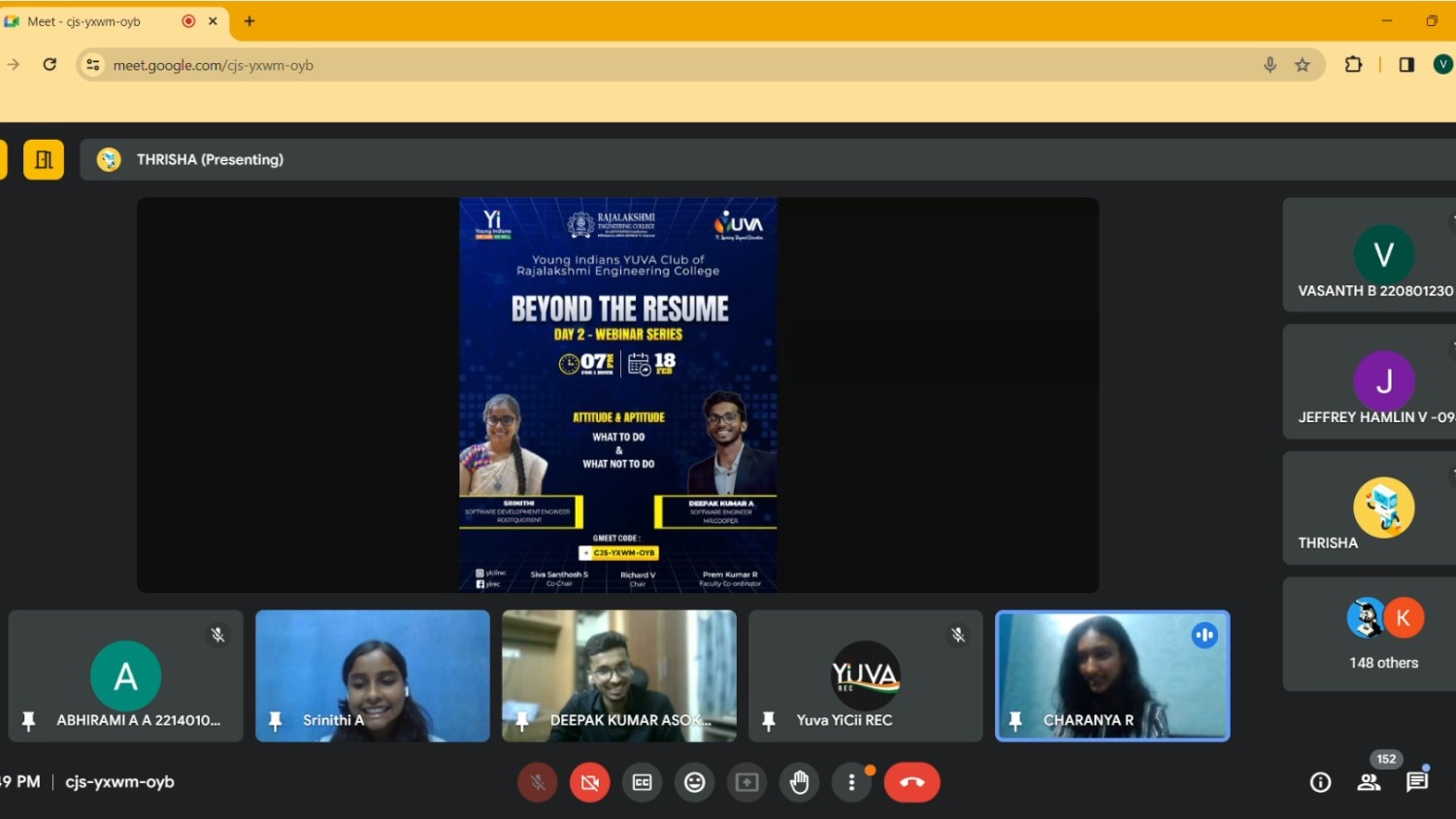Open more options three-dot menu

tap(852, 782)
